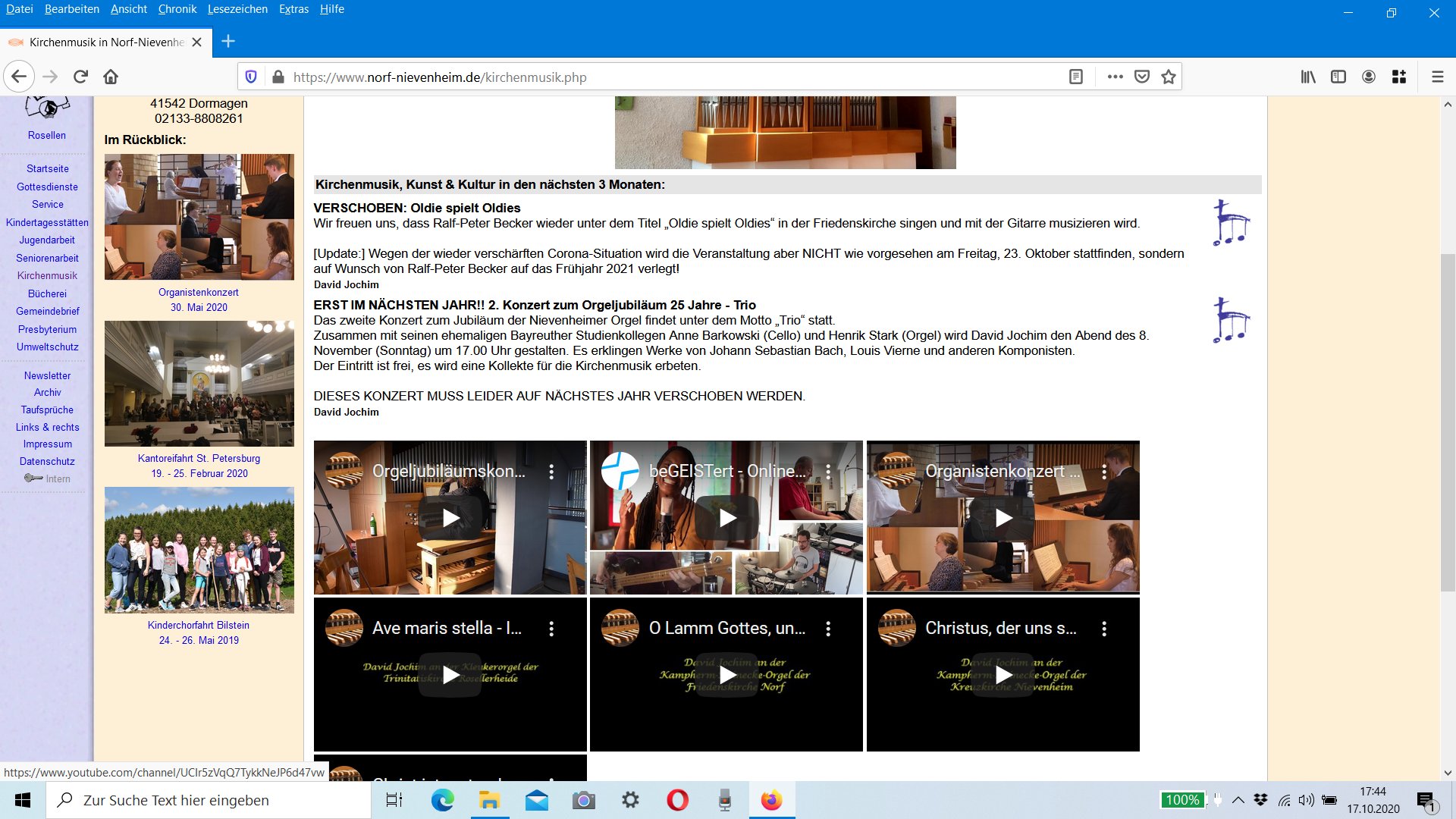Open the Extras menu

point(293,9)
